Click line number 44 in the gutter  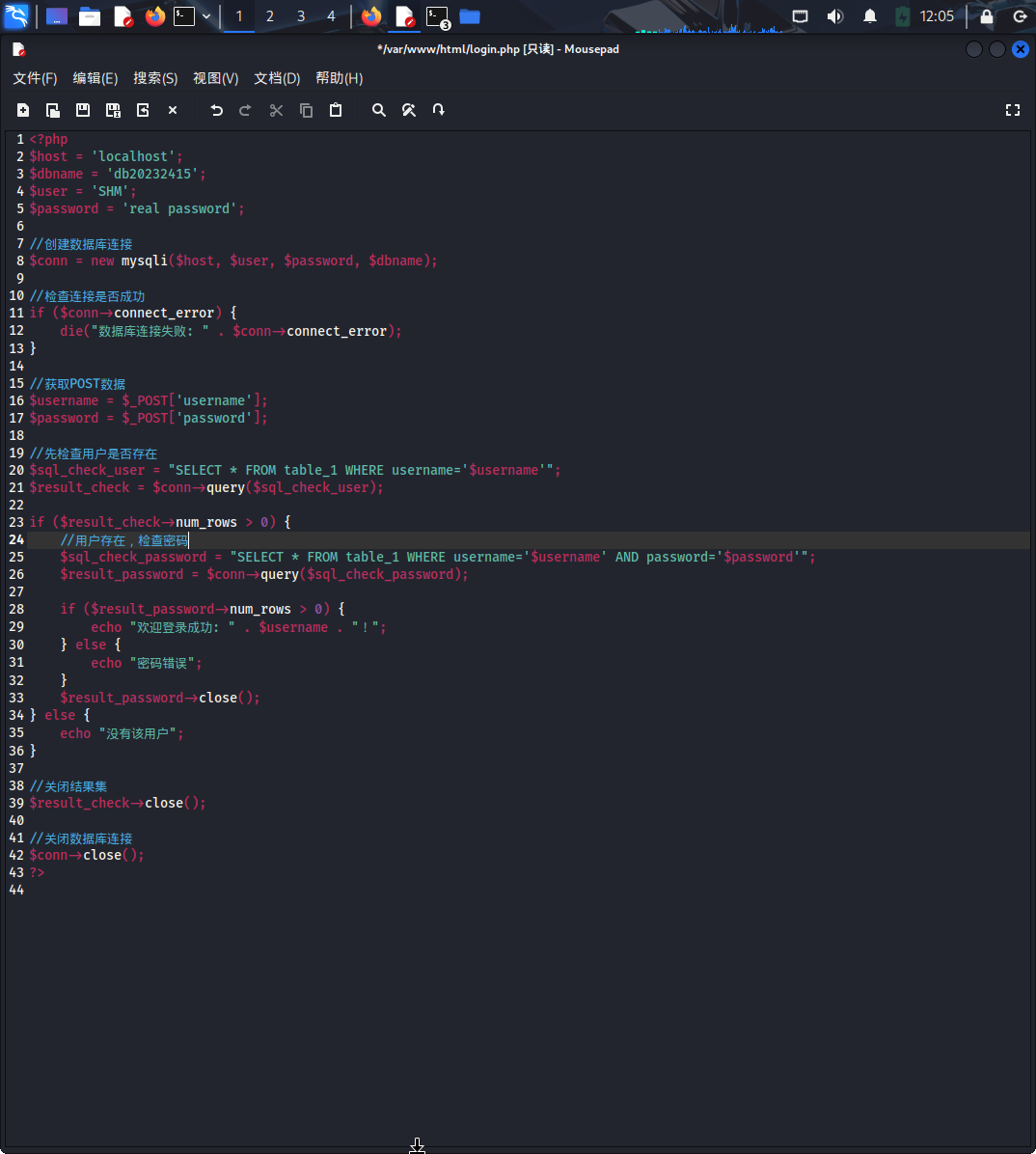point(16,890)
